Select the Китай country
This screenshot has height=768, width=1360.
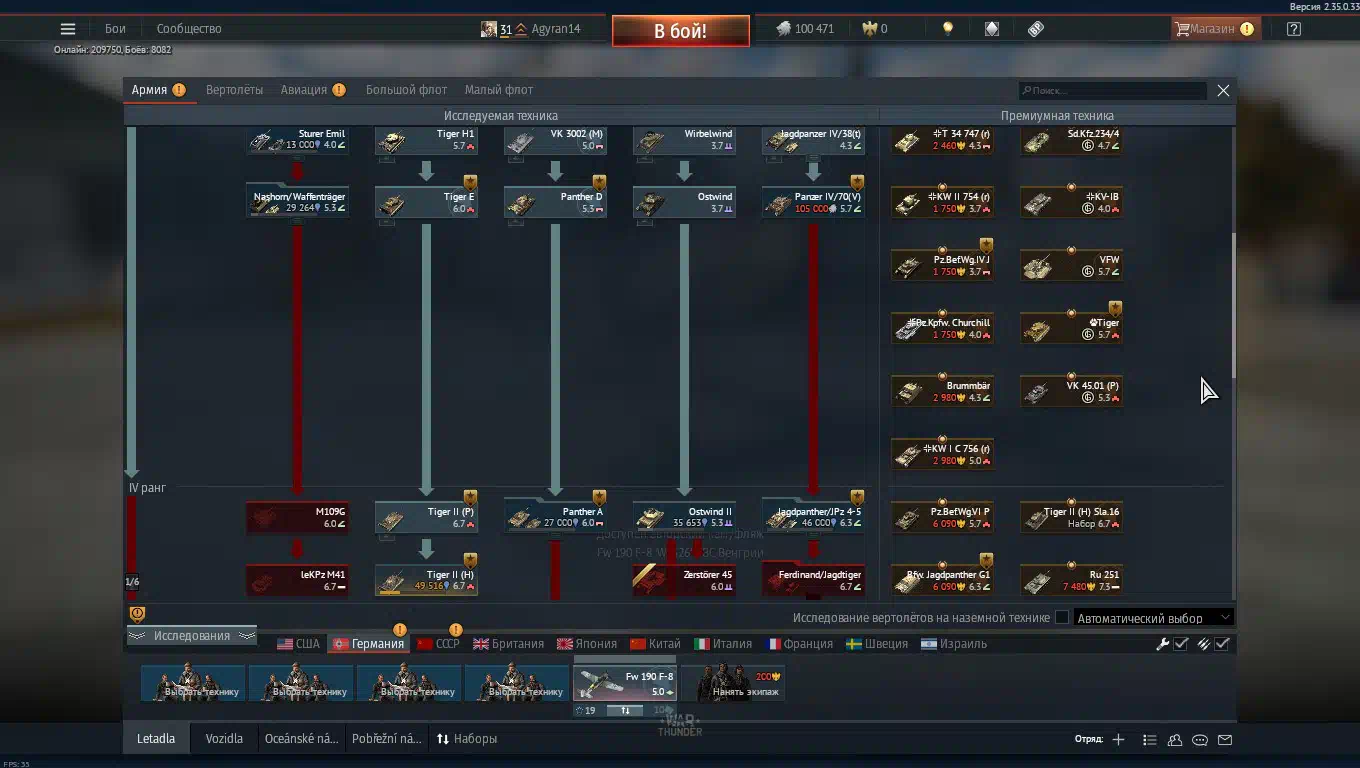click(x=655, y=644)
